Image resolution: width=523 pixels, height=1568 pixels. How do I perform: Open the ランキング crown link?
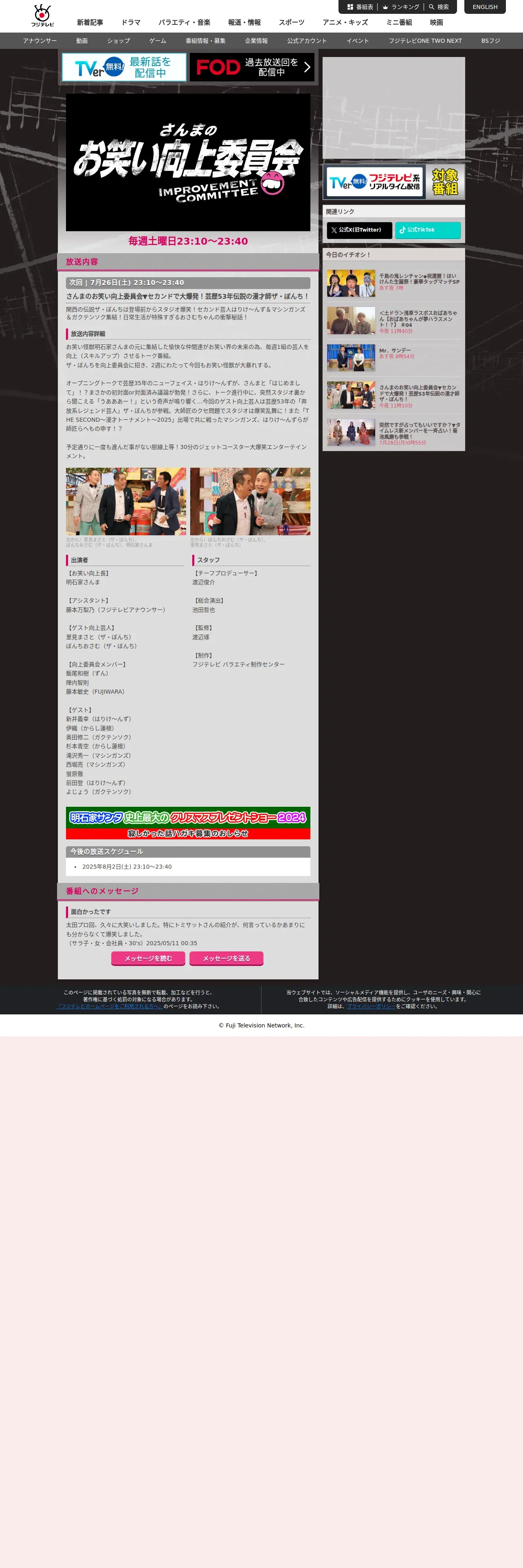tap(401, 7)
